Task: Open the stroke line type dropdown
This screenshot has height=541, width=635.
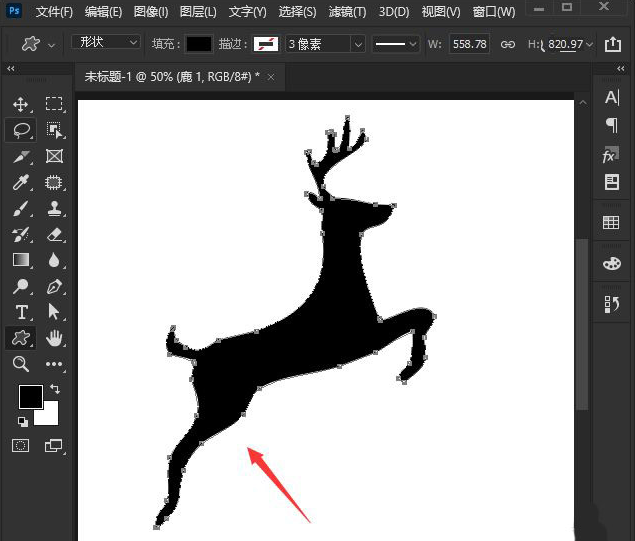Action: [x=395, y=44]
